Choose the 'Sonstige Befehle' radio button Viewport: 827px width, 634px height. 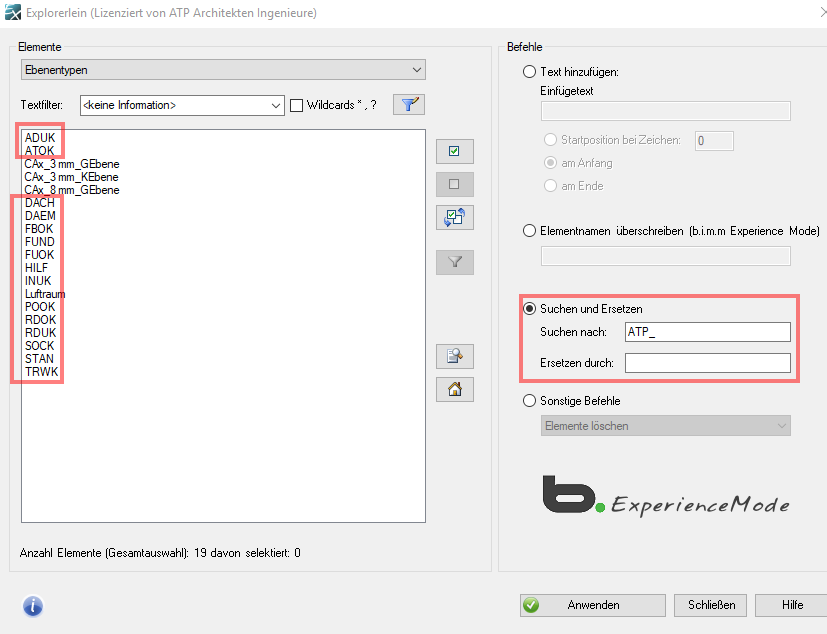coord(529,401)
